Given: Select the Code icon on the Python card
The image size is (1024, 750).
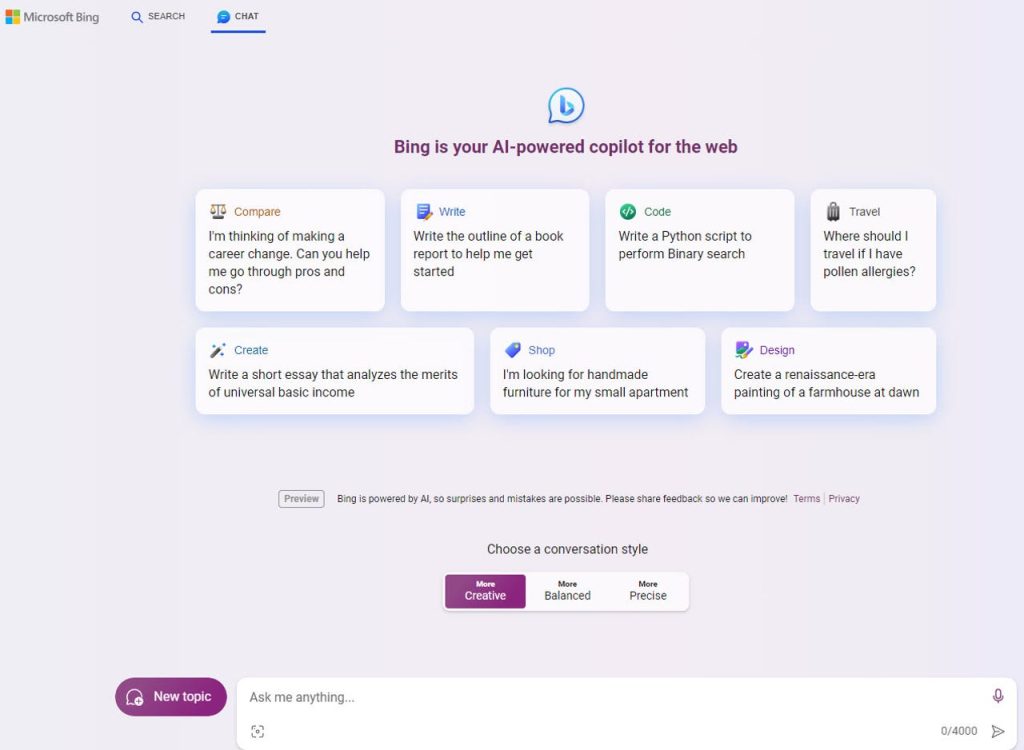Looking at the screenshot, I should click(628, 211).
